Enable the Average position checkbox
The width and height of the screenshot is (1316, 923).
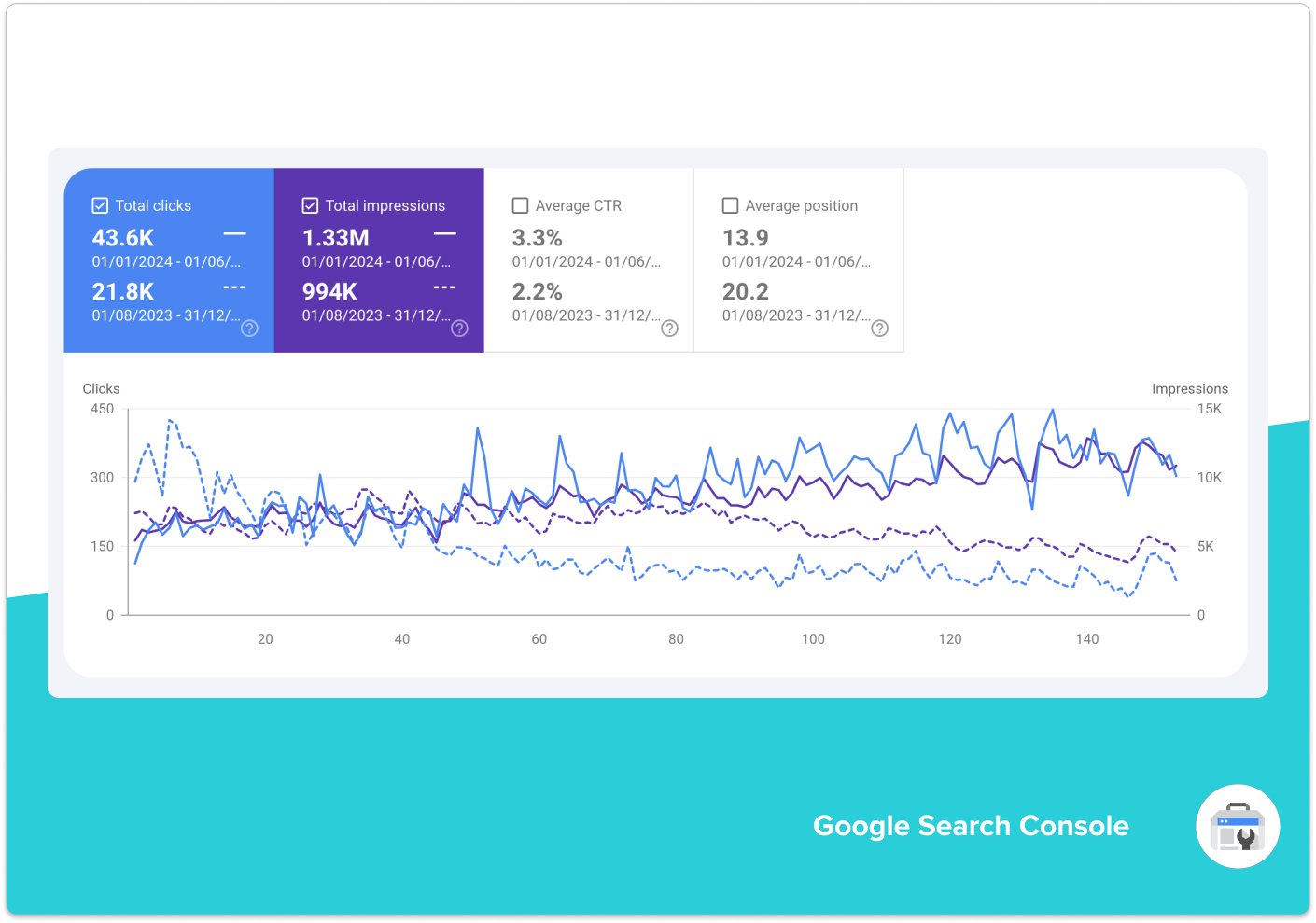click(730, 204)
